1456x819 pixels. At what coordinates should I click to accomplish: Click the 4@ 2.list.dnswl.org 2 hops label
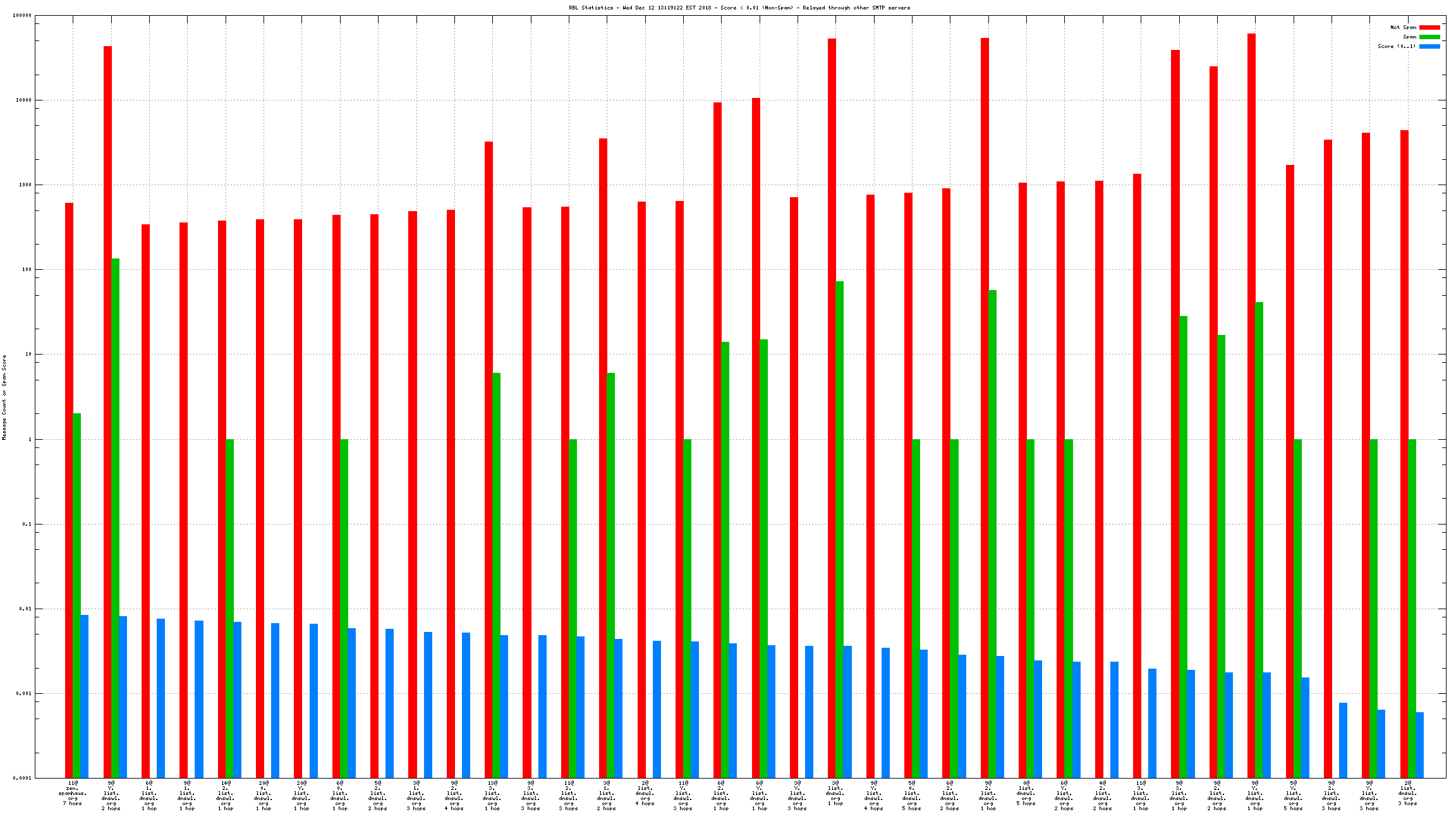[x=1102, y=796]
